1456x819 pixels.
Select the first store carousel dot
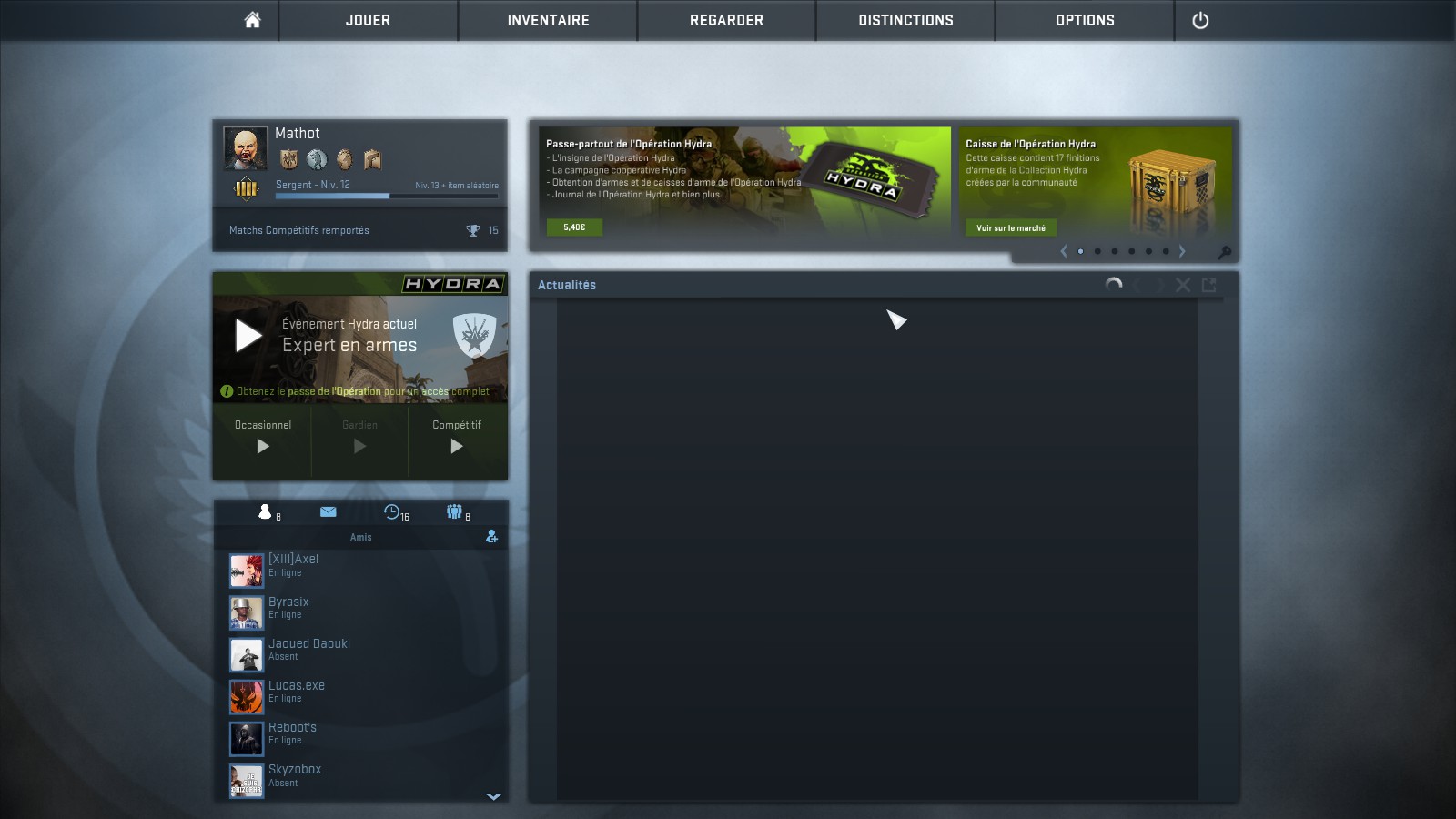[x=1080, y=251]
